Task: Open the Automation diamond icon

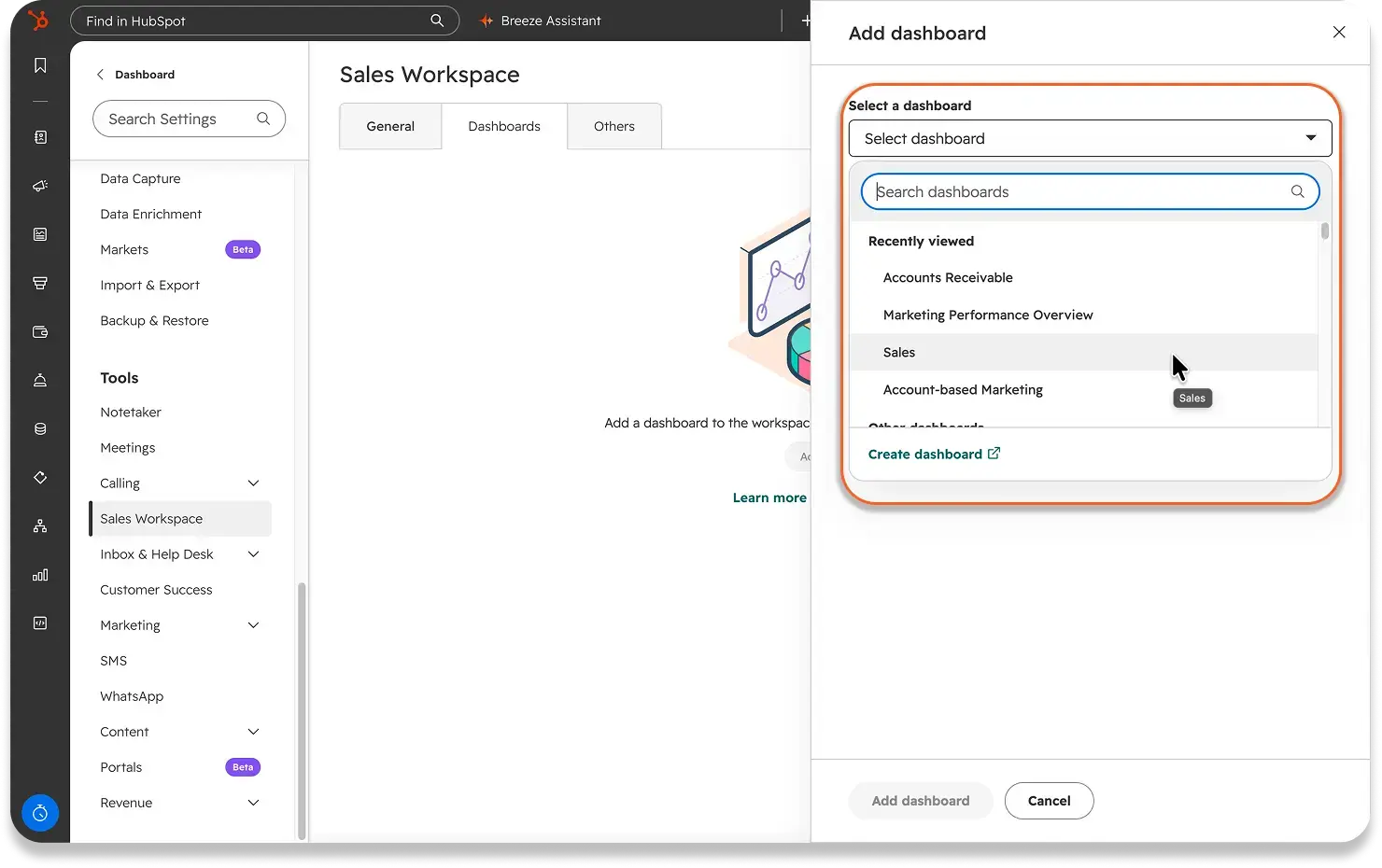Action: tap(40, 478)
